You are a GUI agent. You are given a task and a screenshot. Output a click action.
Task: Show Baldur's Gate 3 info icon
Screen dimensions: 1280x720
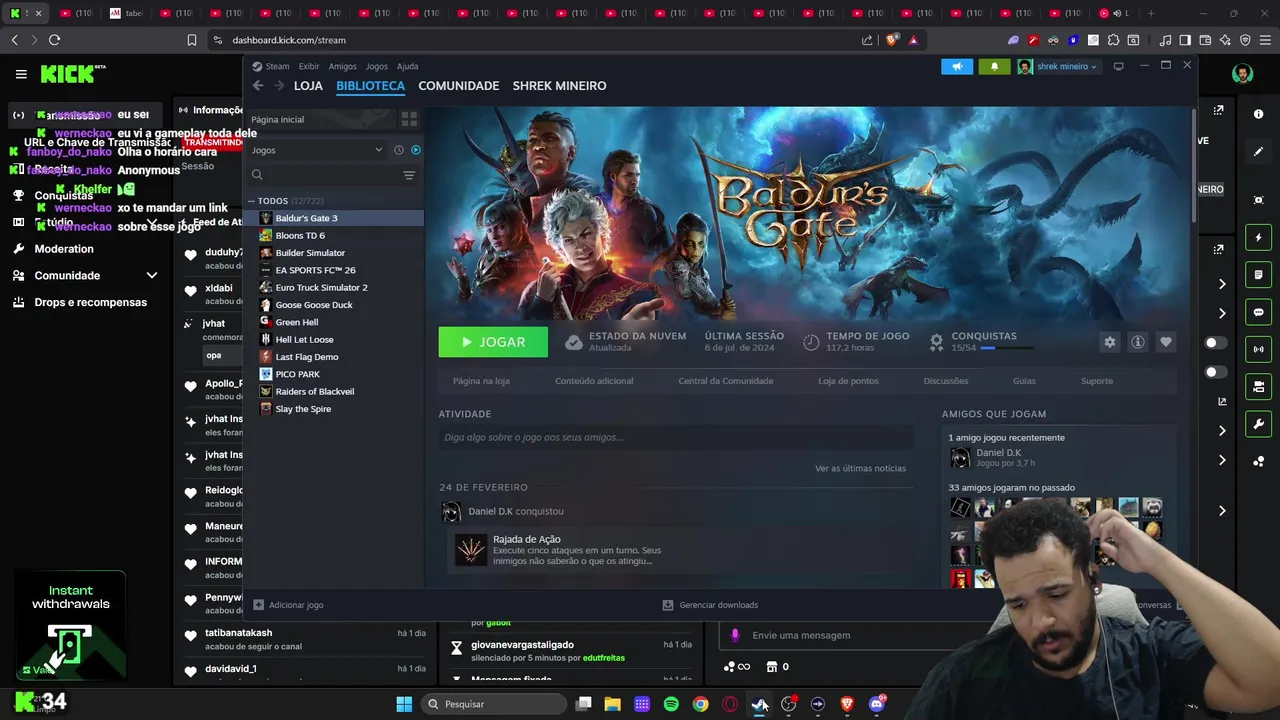tap(1138, 342)
